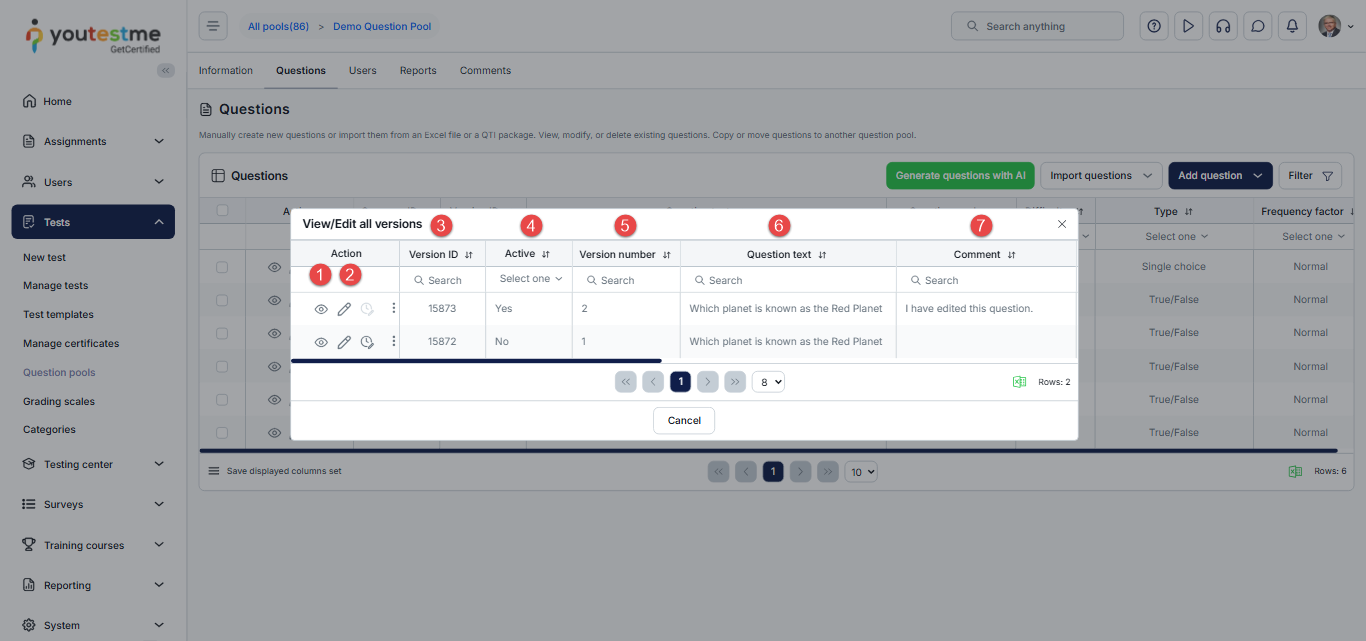Open the notifications bell

1292,26
